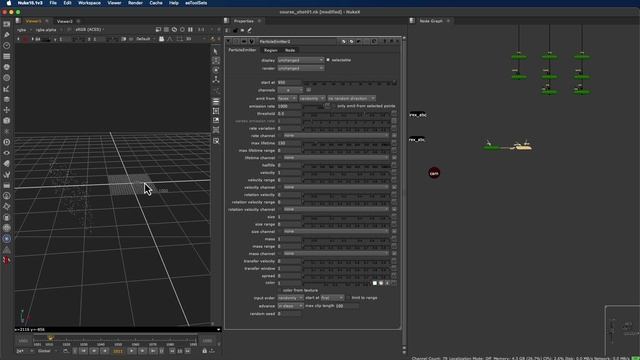Click the emission rate slider
This screenshot has width=640, height=360.
tap(313, 106)
